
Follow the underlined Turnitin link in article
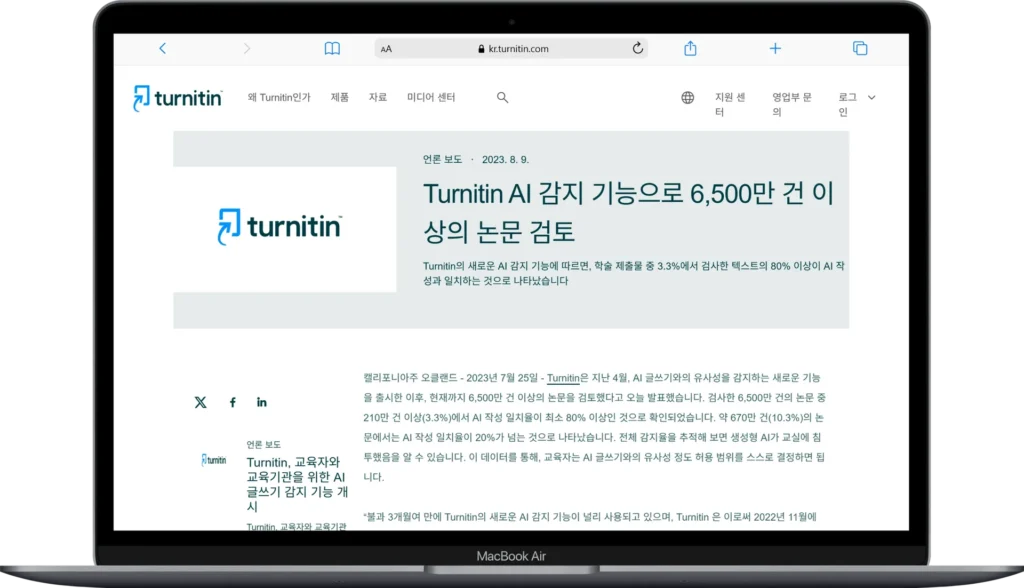tap(563, 378)
